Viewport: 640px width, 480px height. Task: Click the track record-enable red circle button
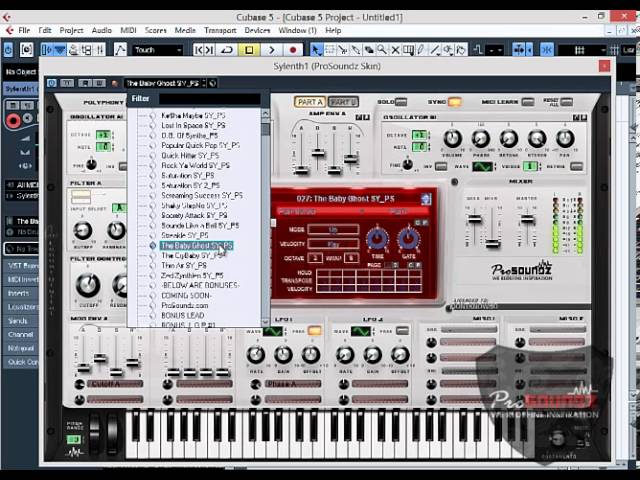pos(14,120)
